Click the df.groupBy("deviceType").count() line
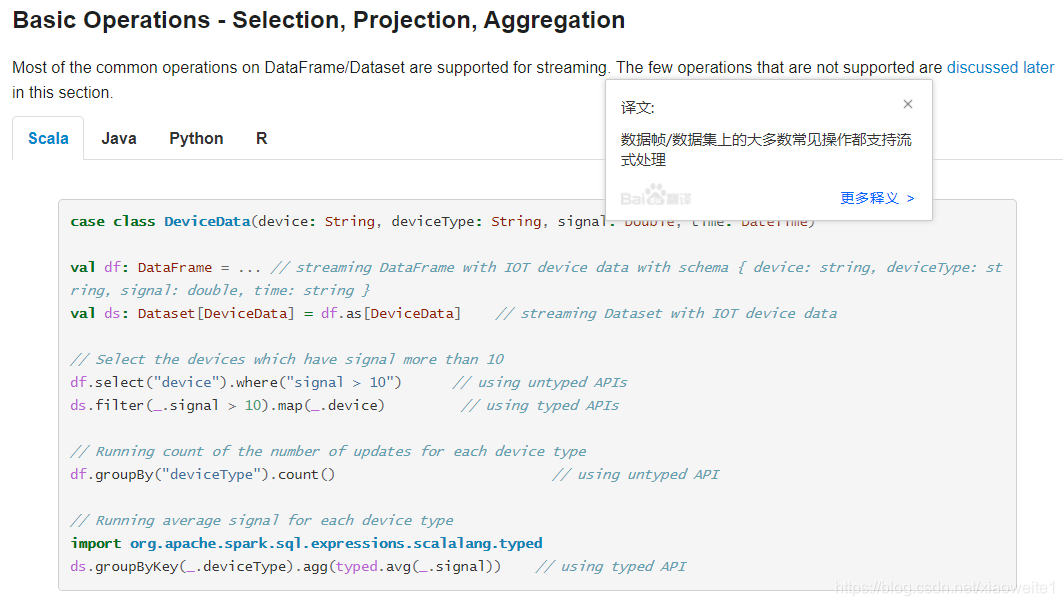 [x=203, y=474]
